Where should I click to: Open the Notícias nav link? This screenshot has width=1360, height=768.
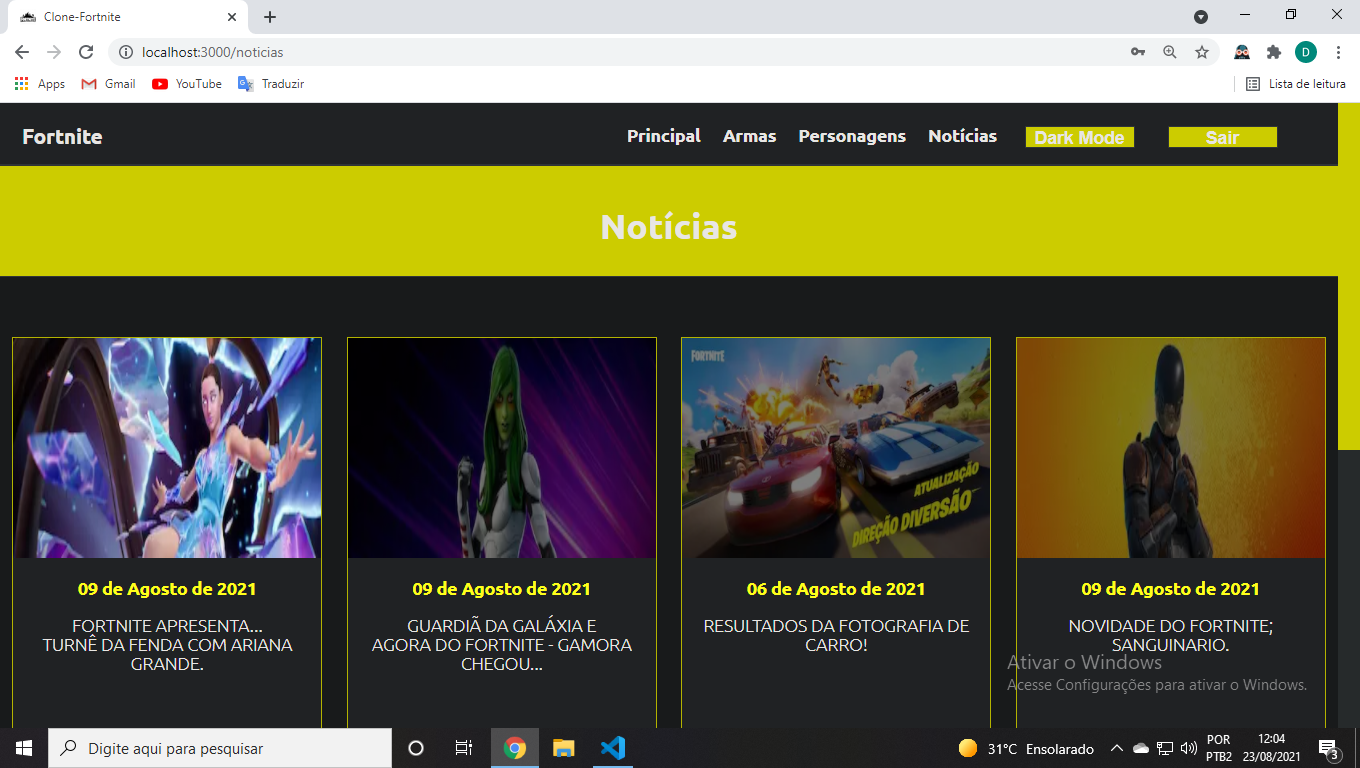(x=963, y=136)
